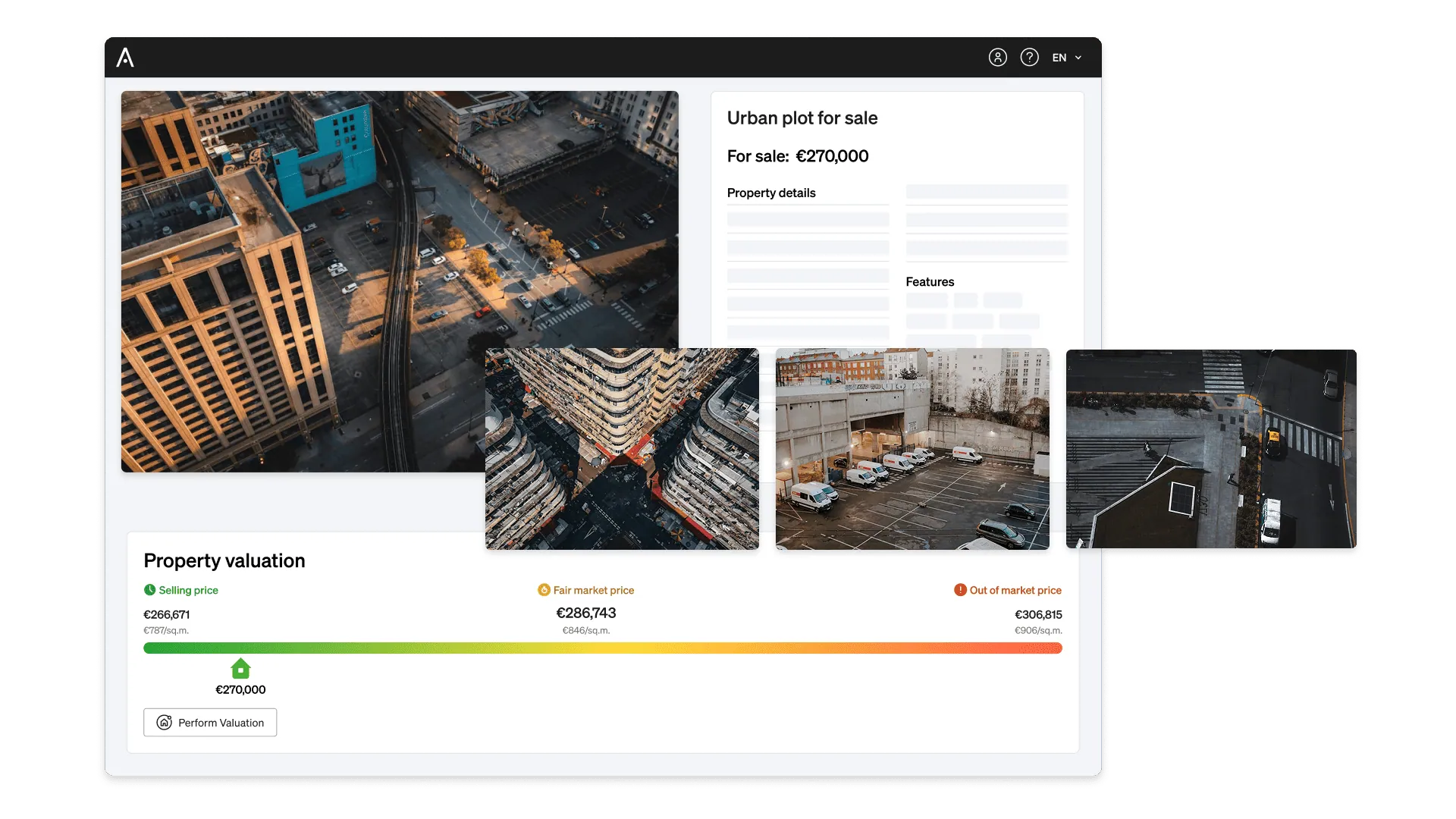Click the €906/sq.m. value

(1039, 631)
